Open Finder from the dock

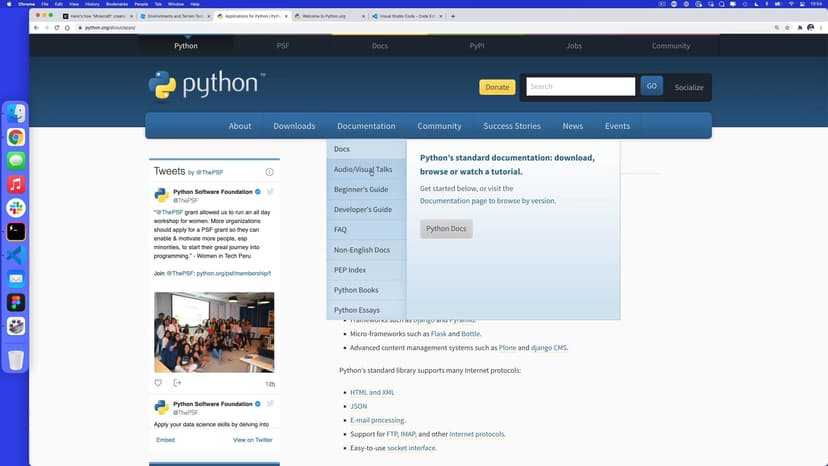pos(16,115)
